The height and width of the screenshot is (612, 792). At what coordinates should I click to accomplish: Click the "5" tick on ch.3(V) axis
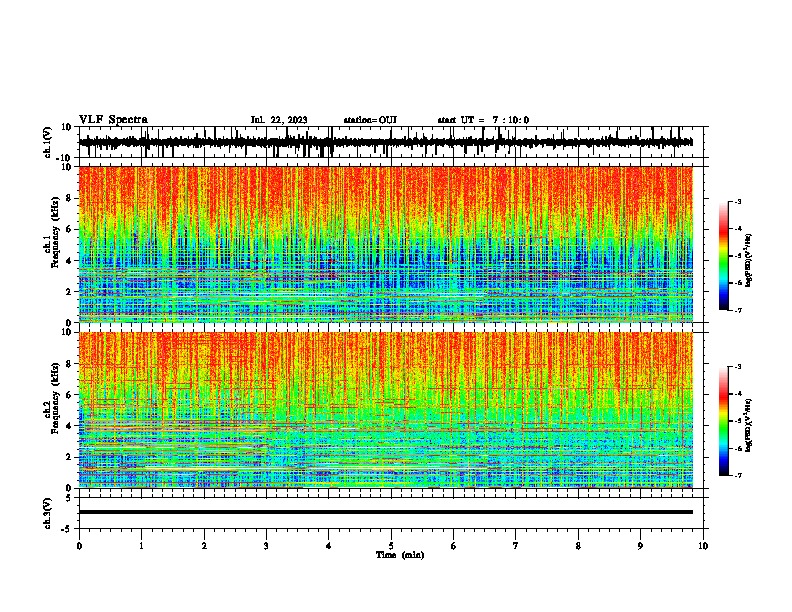click(69, 498)
